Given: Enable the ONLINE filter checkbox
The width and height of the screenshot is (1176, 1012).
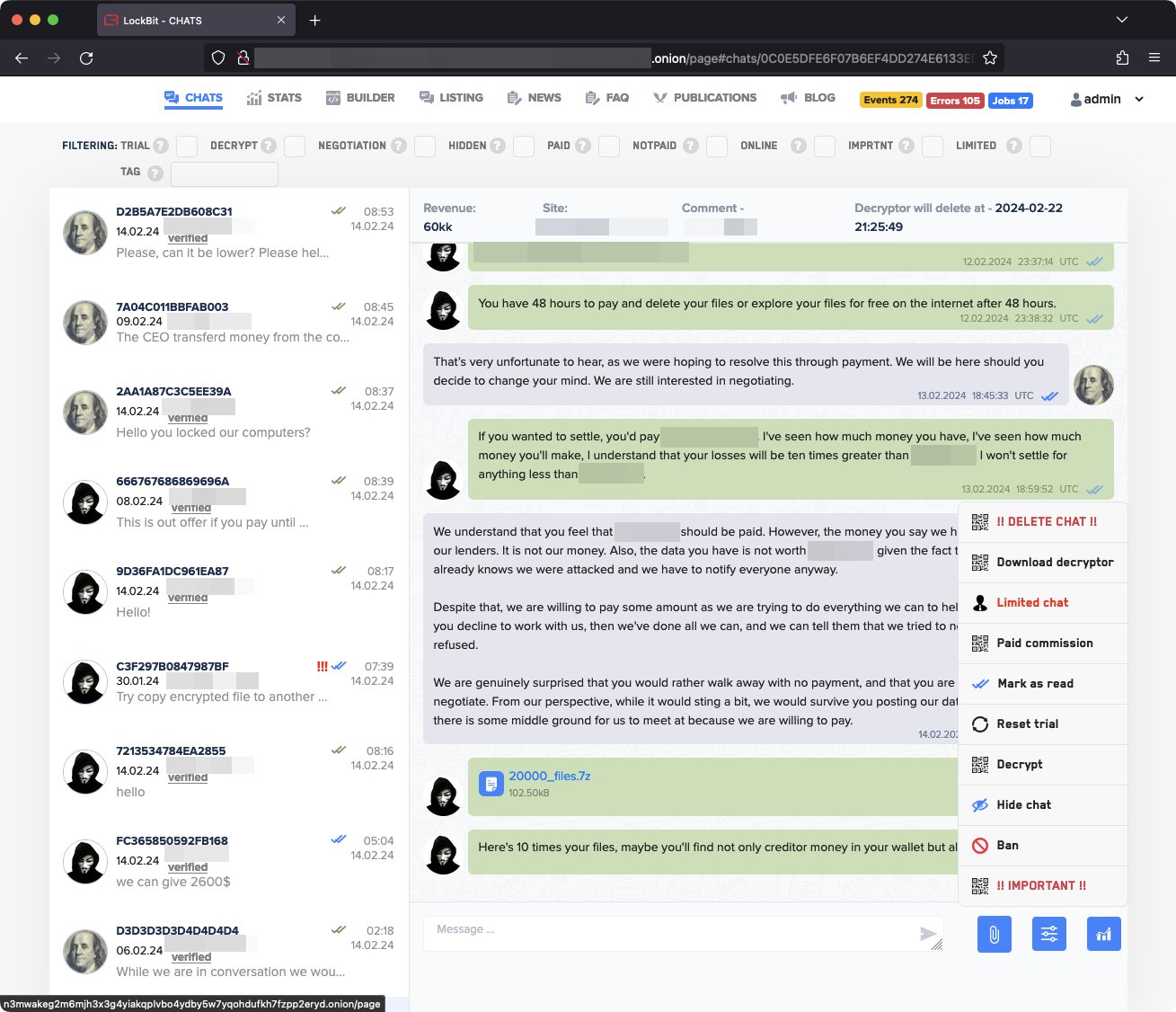Looking at the screenshot, I should coord(825,146).
